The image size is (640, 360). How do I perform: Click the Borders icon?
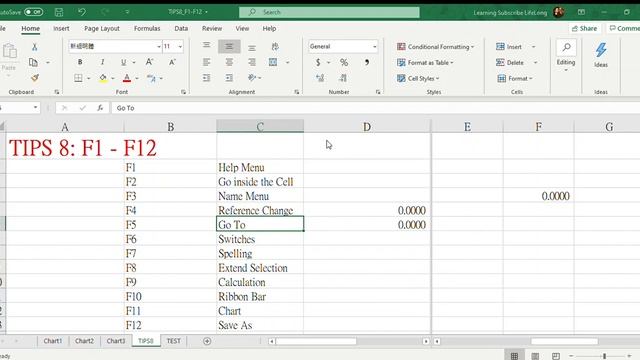tap(78, 78)
